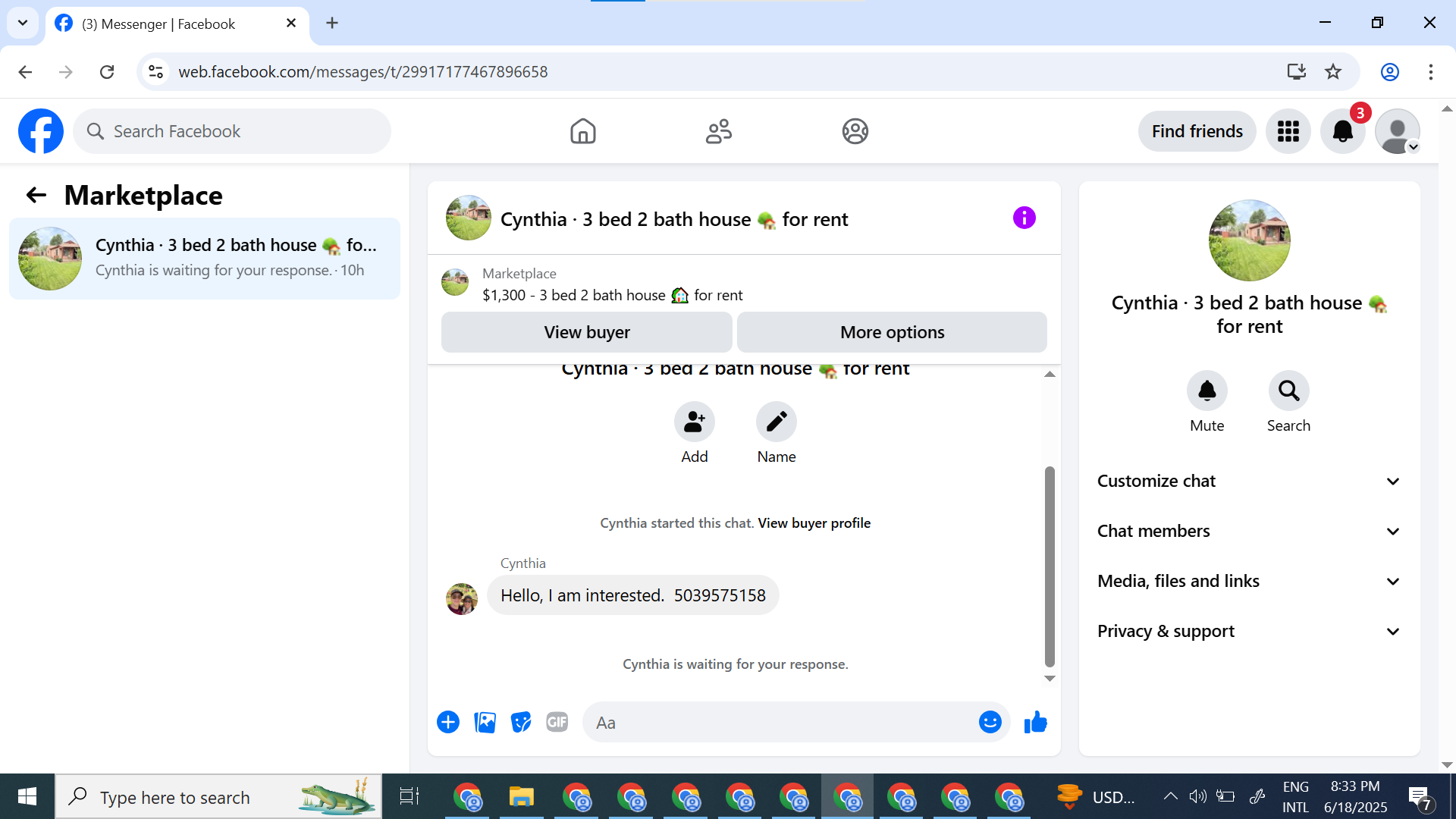Open the purple conversation information icon
The height and width of the screenshot is (819, 1456).
tap(1024, 218)
